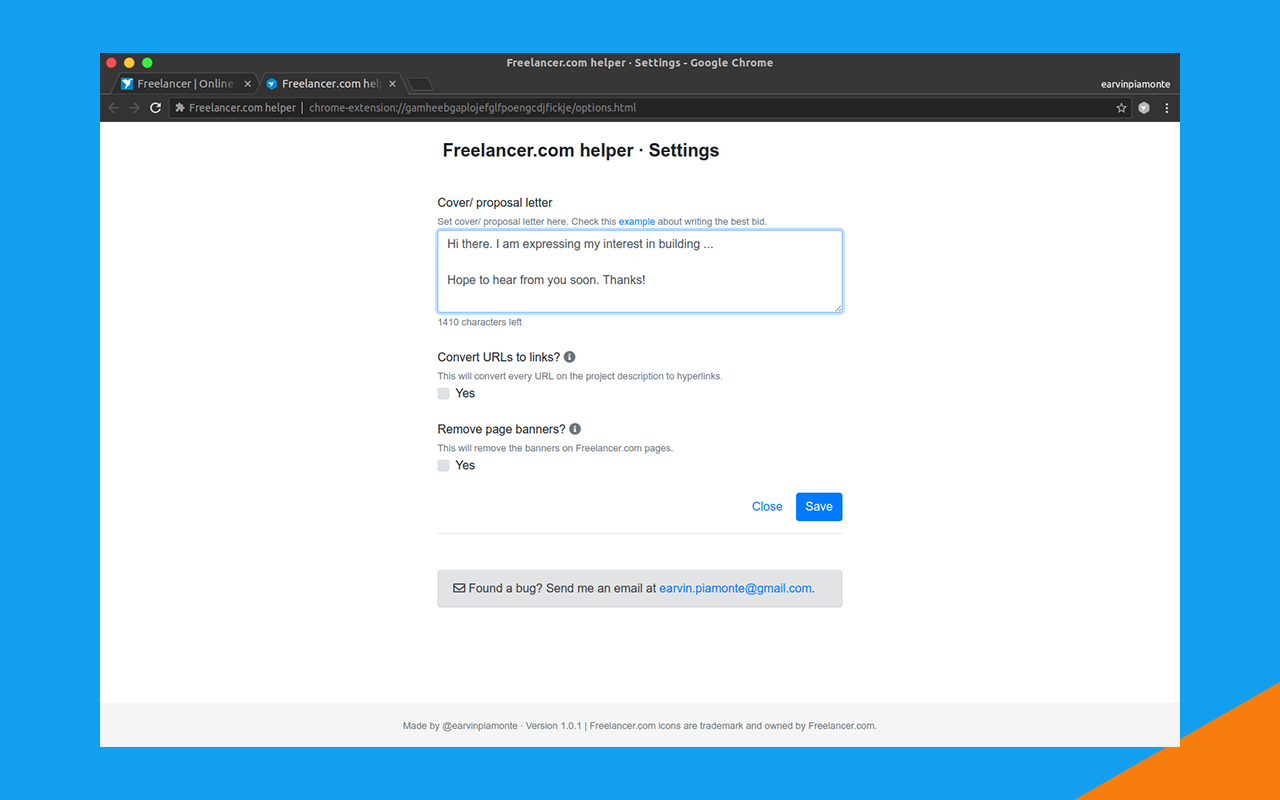
Task: Enable the Convert URLs to links checkbox
Action: (444, 393)
